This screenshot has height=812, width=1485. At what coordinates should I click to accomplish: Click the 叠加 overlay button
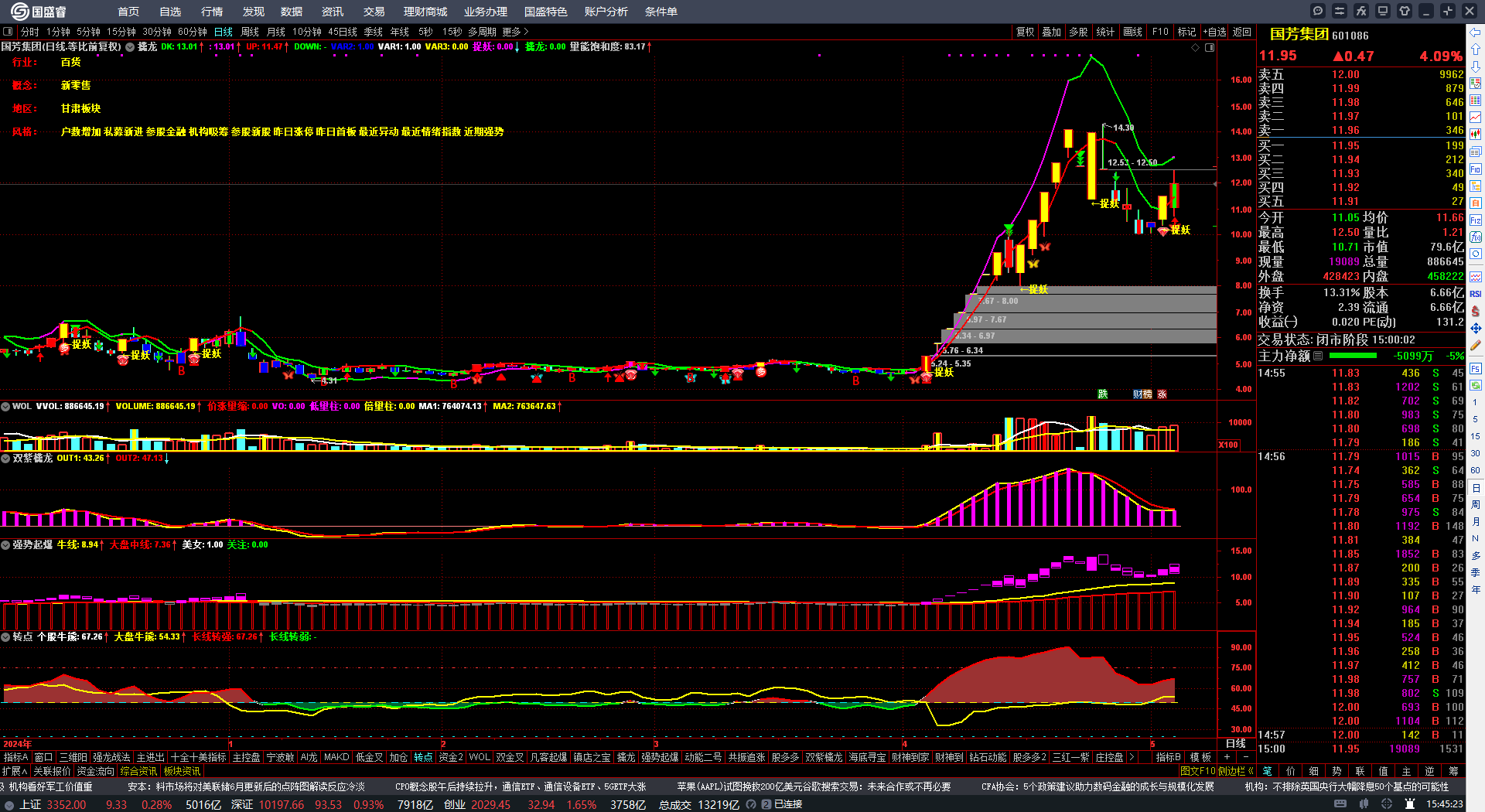tap(1052, 32)
